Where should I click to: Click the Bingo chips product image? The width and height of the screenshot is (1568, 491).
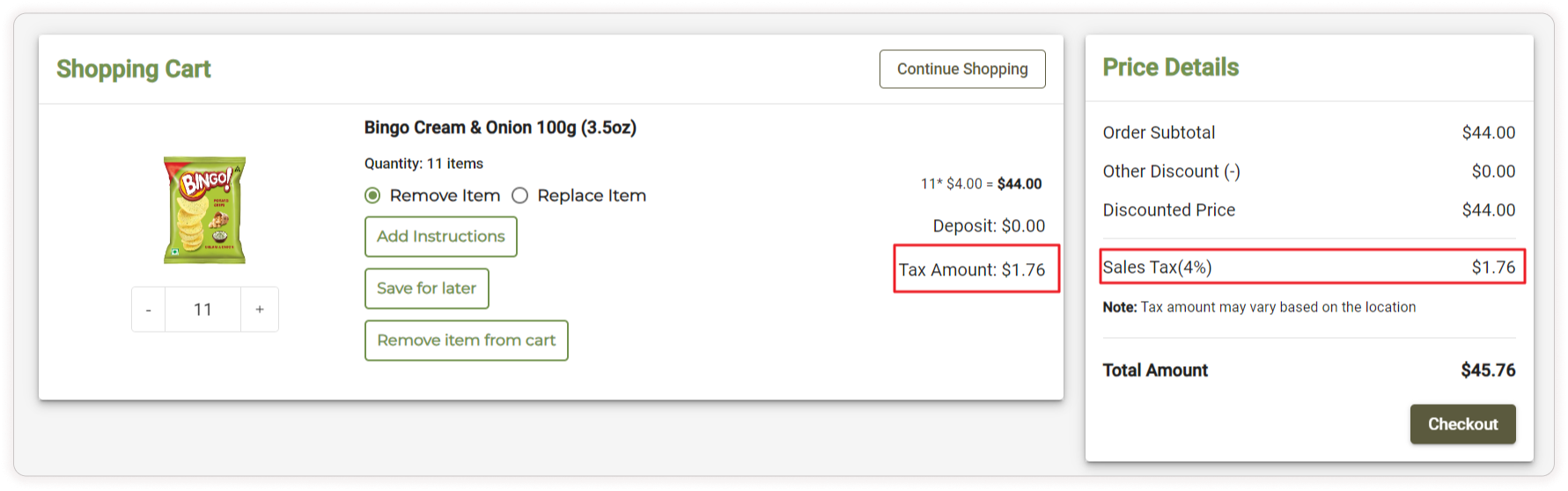tap(204, 210)
